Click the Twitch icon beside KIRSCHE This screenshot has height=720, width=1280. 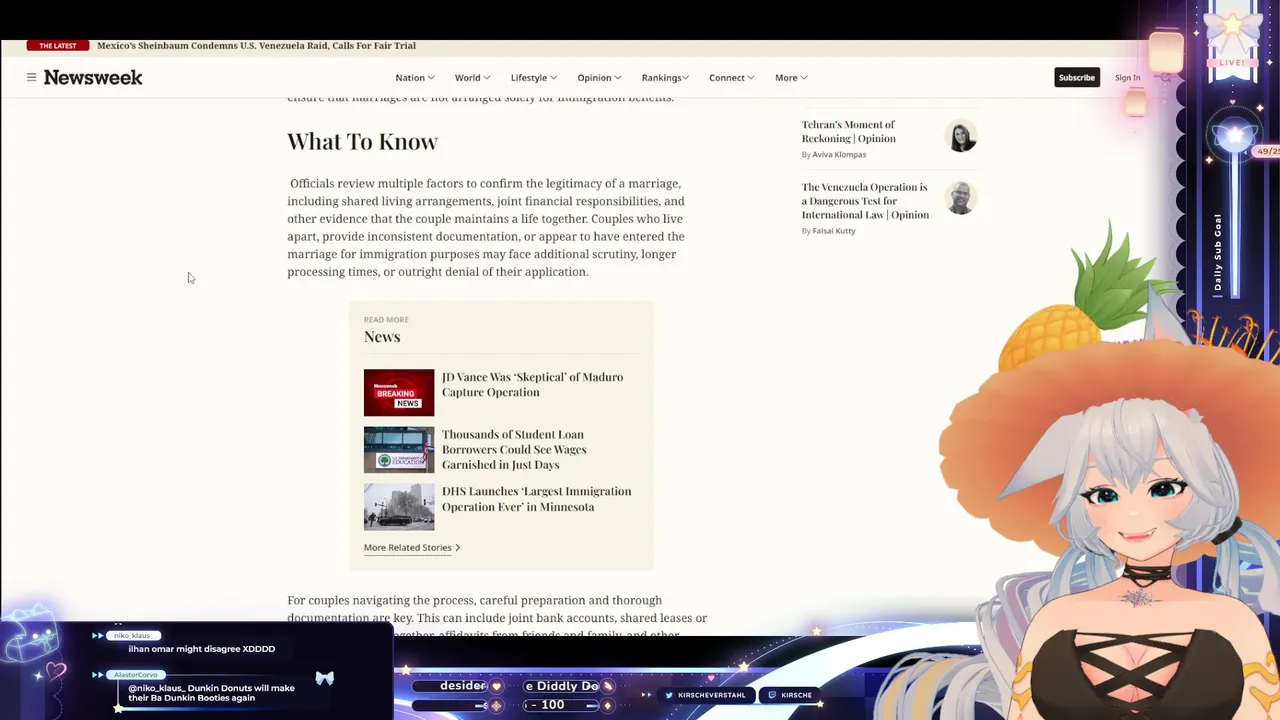771,695
